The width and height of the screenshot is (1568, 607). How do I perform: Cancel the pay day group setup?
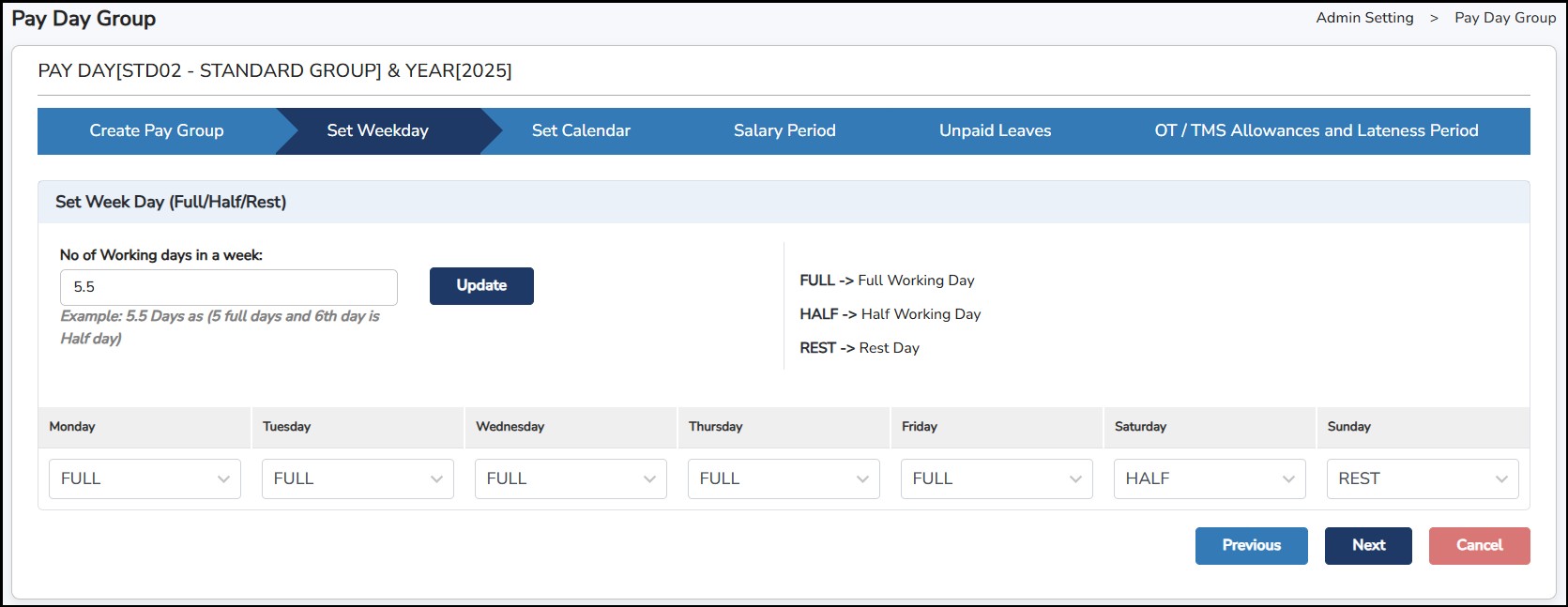coord(1479,545)
